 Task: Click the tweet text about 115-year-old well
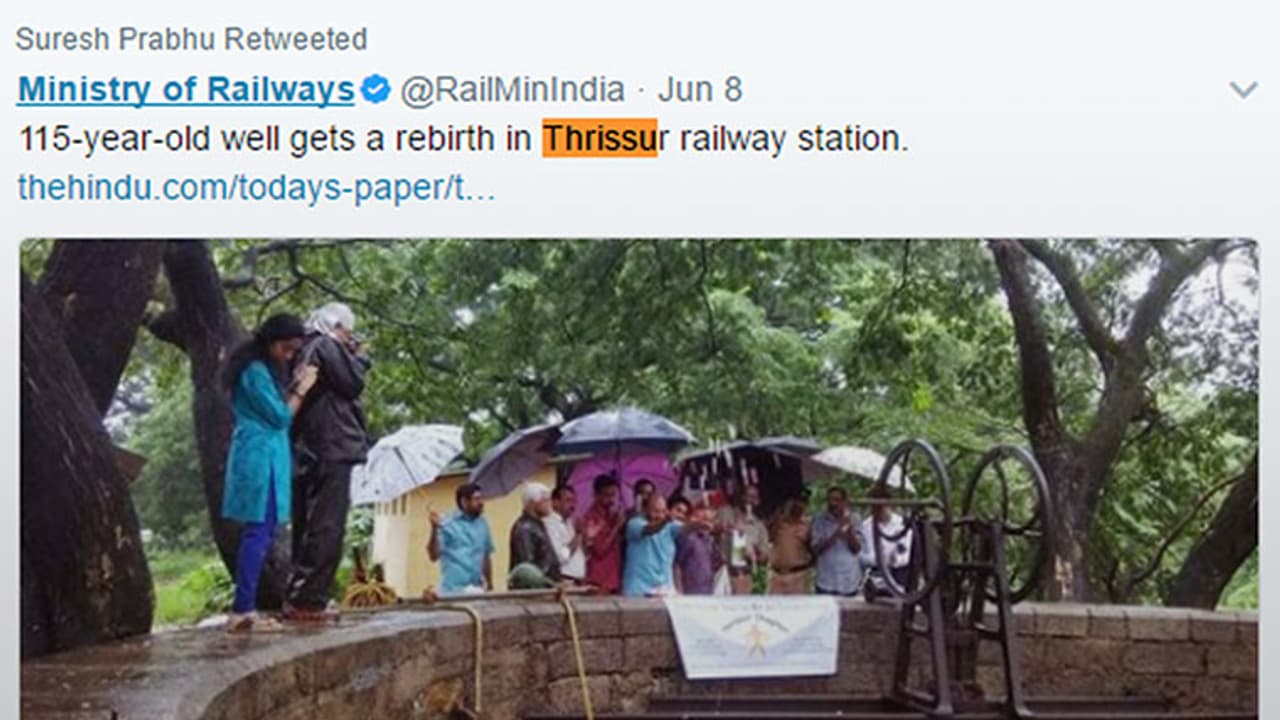point(463,138)
